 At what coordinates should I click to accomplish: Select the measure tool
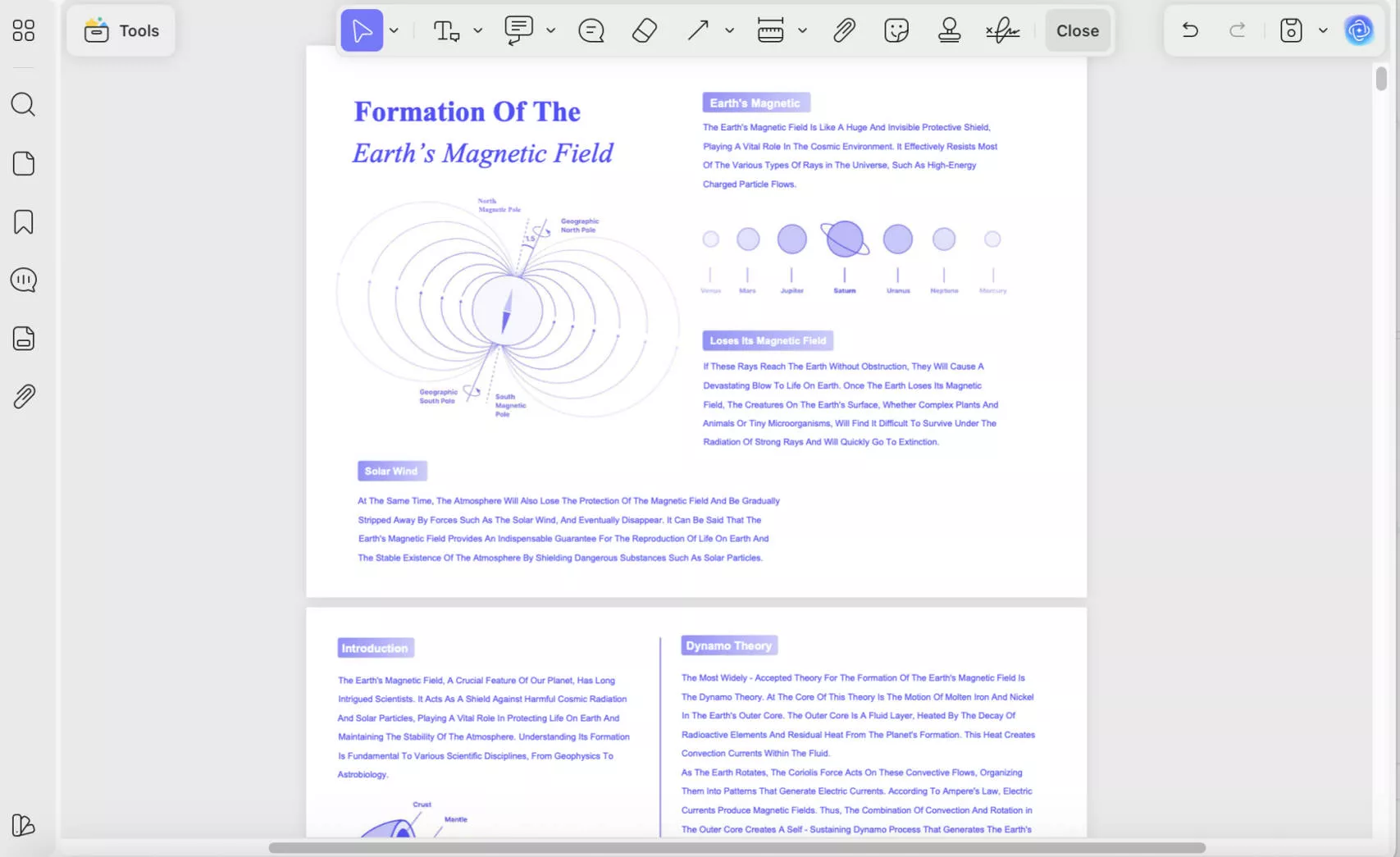pyautogui.click(x=770, y=30)
